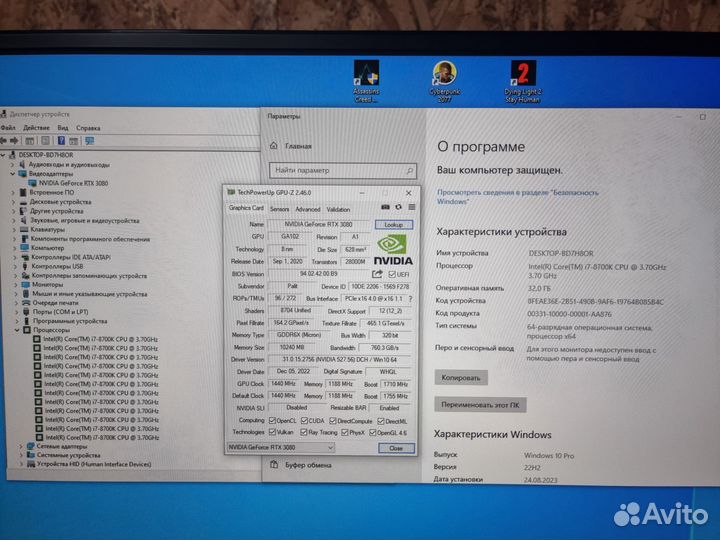Click the GPU-Z screenshot camera icon
The width and height of the screenshot is (720, 540).
click(x=385, y=208)
